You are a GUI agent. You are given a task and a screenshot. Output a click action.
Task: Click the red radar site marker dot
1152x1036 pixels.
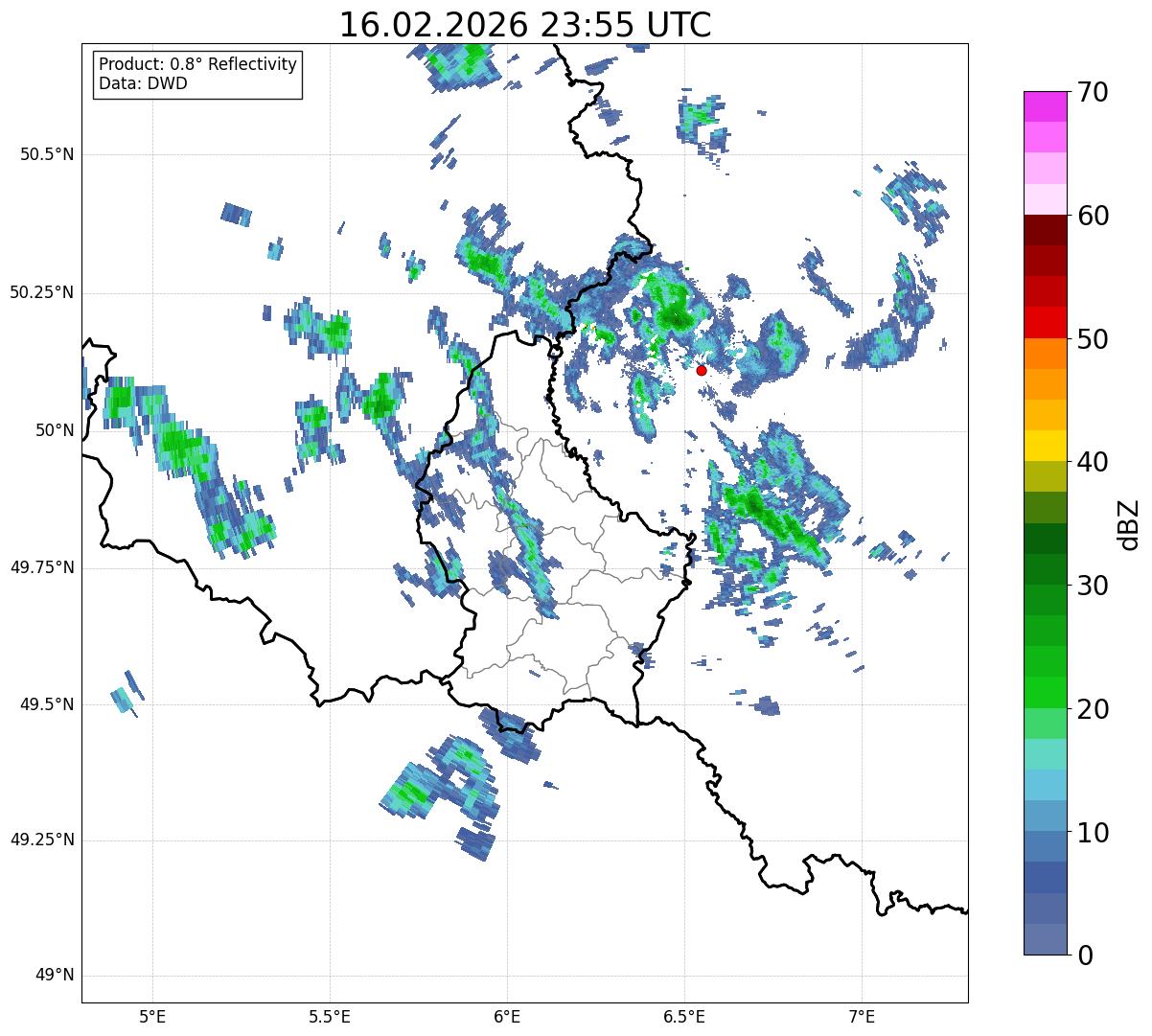tap(702, 370)
